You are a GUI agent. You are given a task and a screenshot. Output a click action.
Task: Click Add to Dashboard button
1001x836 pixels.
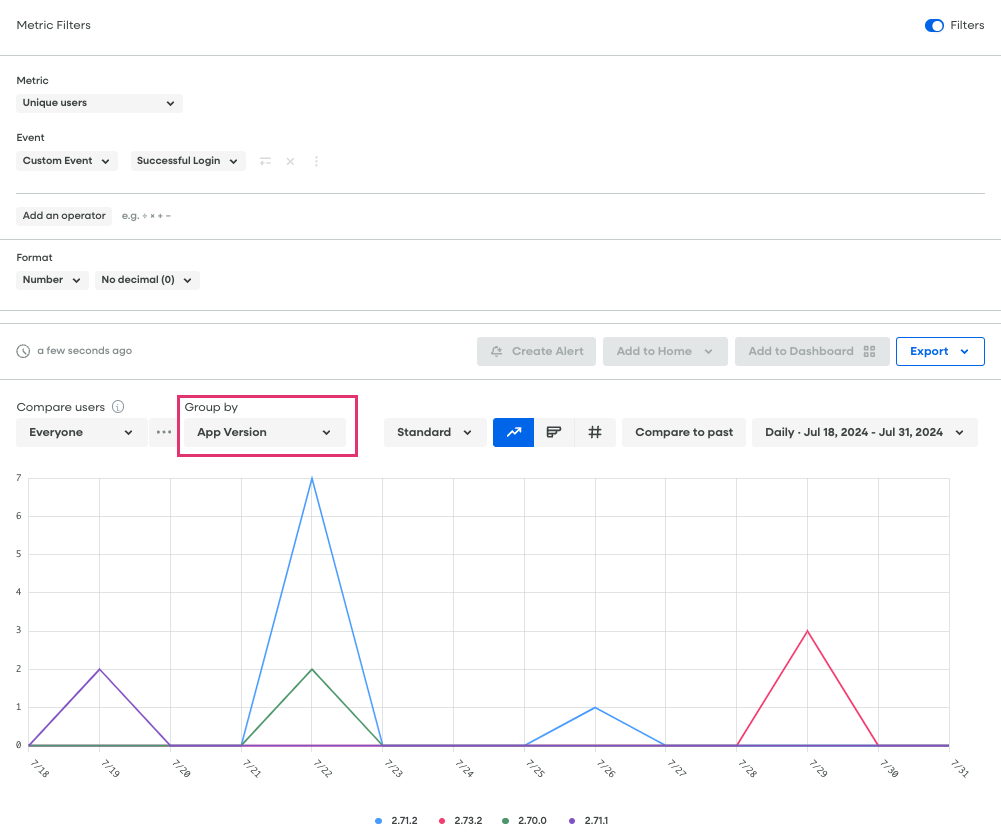(812, 352)
